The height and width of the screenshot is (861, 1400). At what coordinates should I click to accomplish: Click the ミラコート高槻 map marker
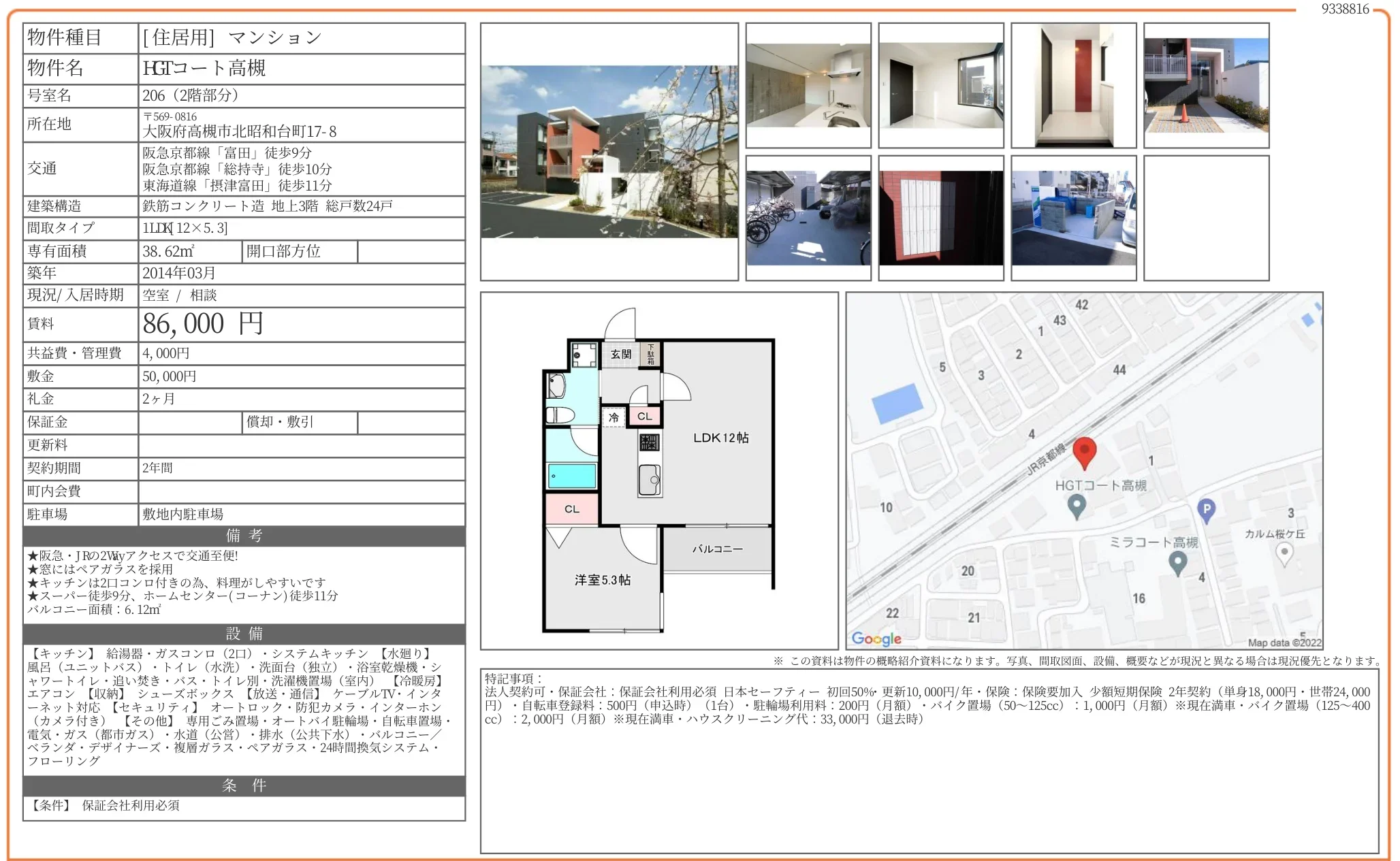[x=1177, y=562]
